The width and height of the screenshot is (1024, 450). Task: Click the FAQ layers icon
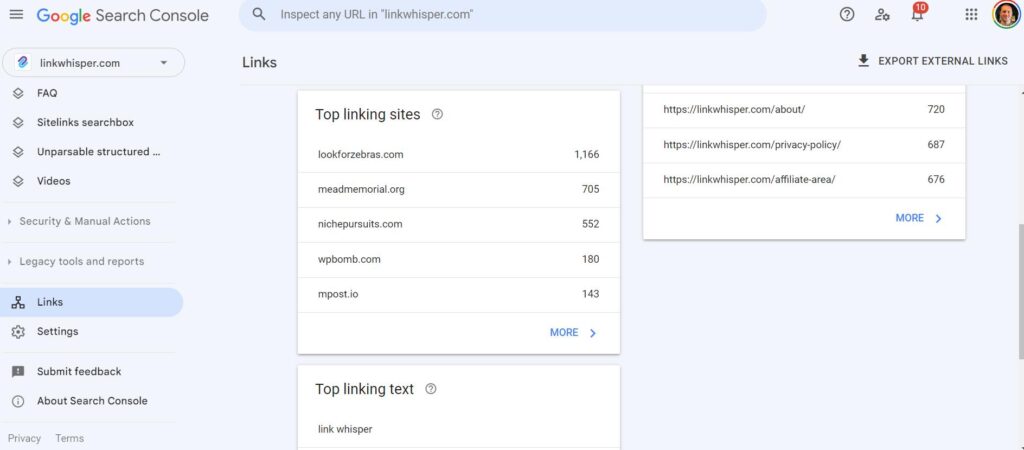18,93
